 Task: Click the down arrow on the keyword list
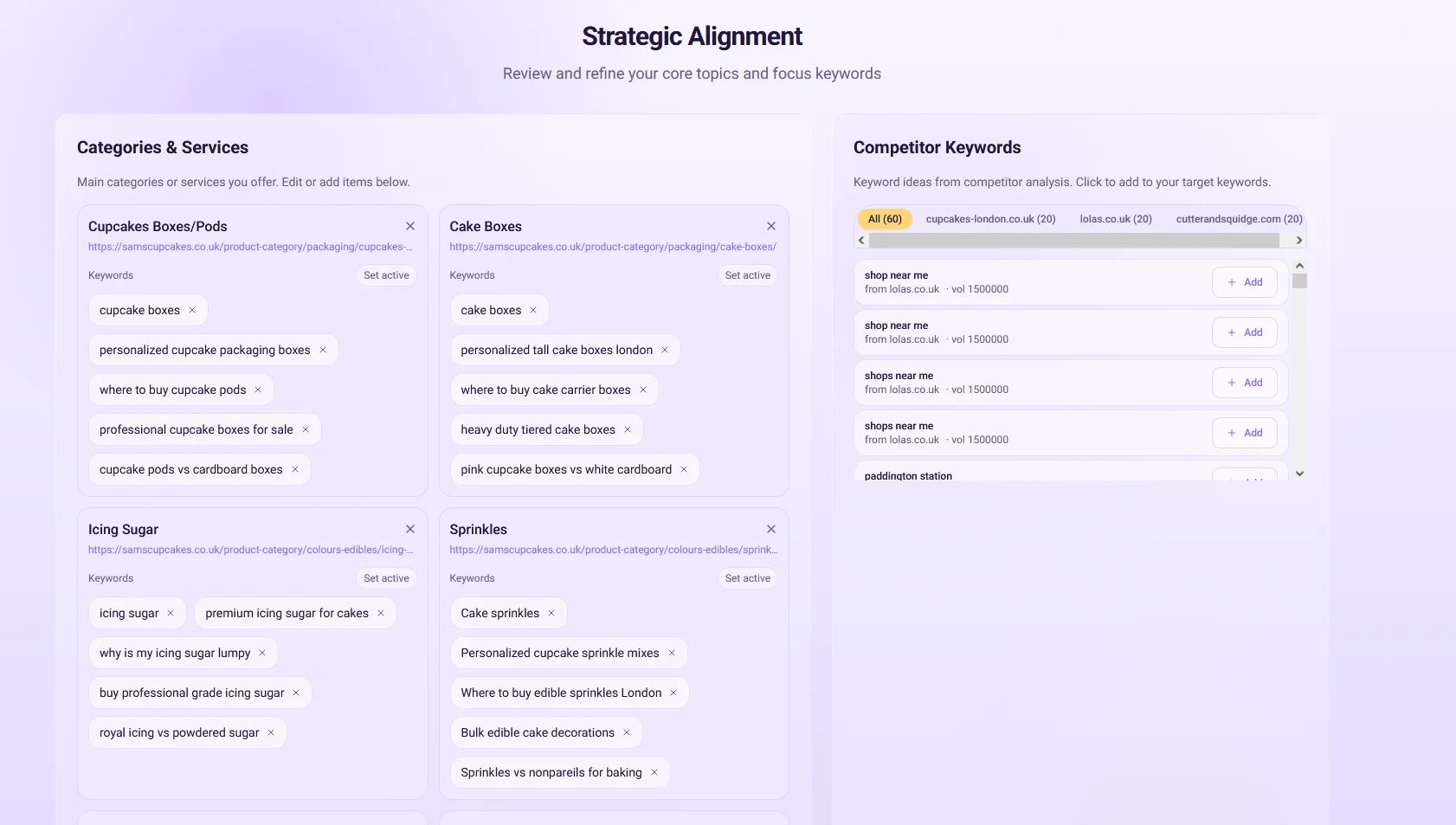tap(1299, 473)
